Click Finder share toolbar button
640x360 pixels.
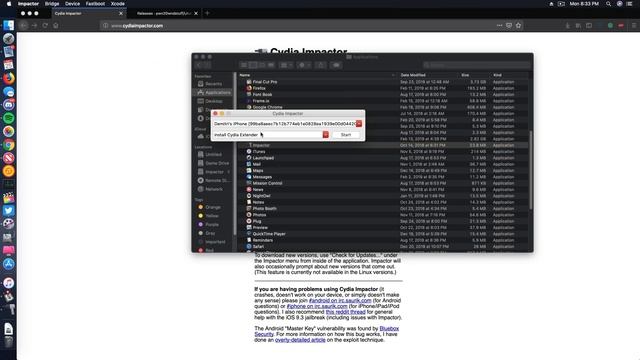[x=321, y=65]
